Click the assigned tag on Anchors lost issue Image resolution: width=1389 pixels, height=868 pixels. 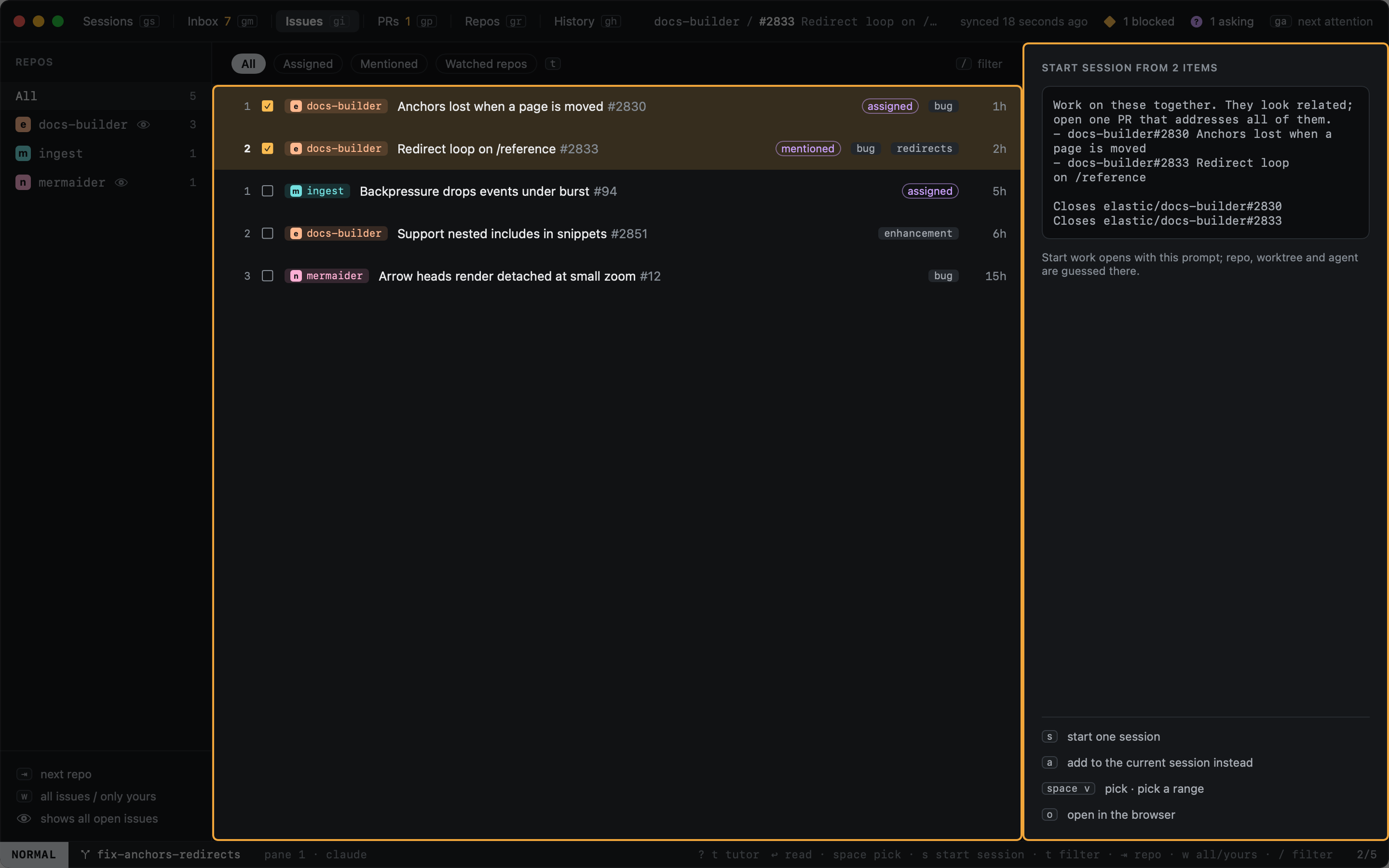pos(890,106)
